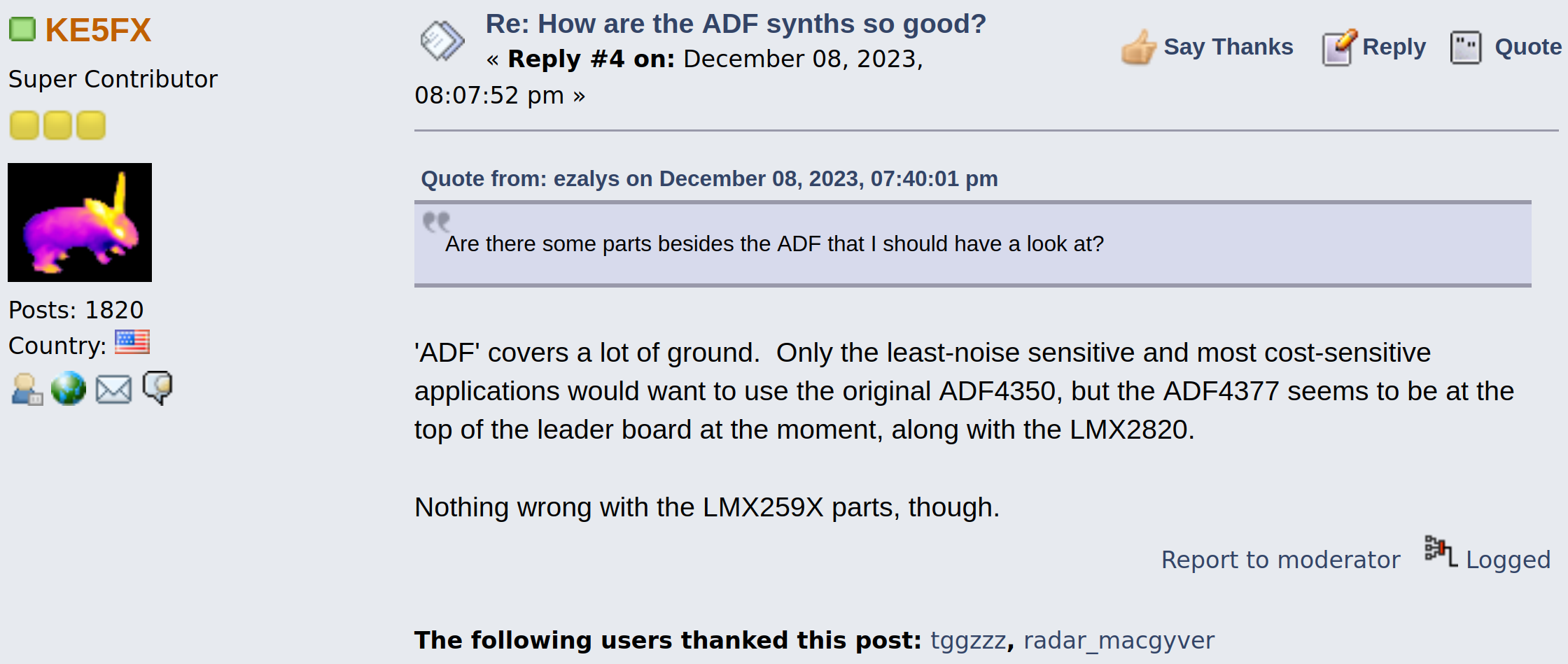
Task: Open the quoted ezalys post link
Action: coord(709,179)
